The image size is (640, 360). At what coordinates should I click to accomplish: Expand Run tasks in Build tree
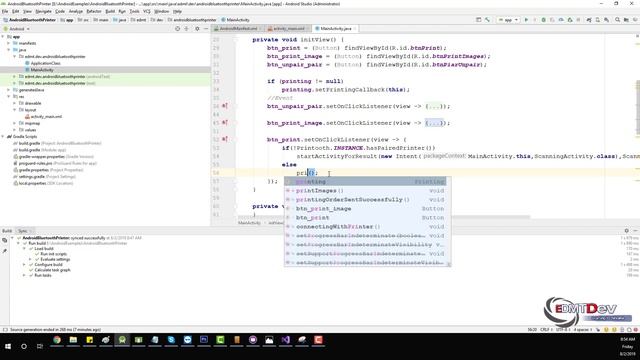point(24,276)
